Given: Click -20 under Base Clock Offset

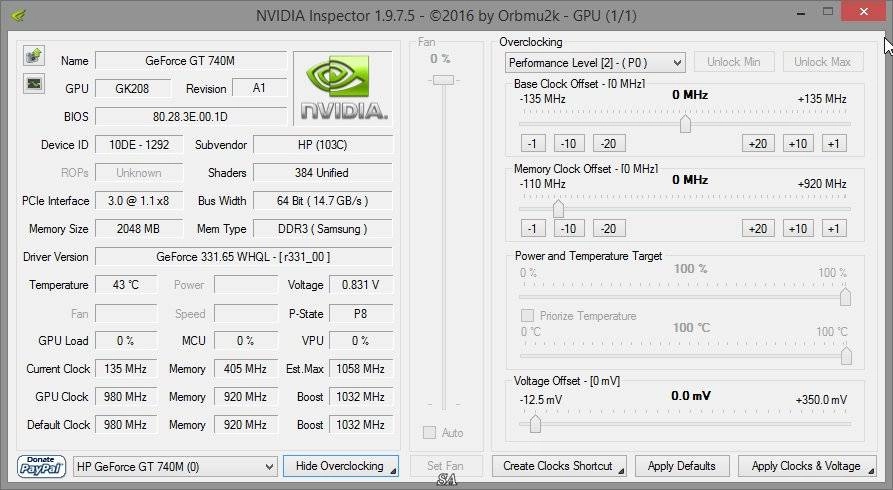Looking at the screenshot, I should coord(609,144).
